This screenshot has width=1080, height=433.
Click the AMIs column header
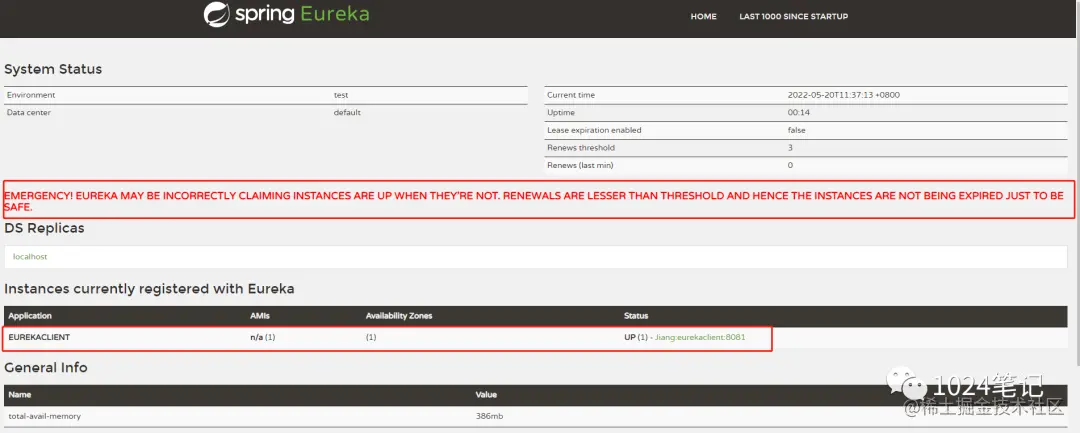(260, 316)
